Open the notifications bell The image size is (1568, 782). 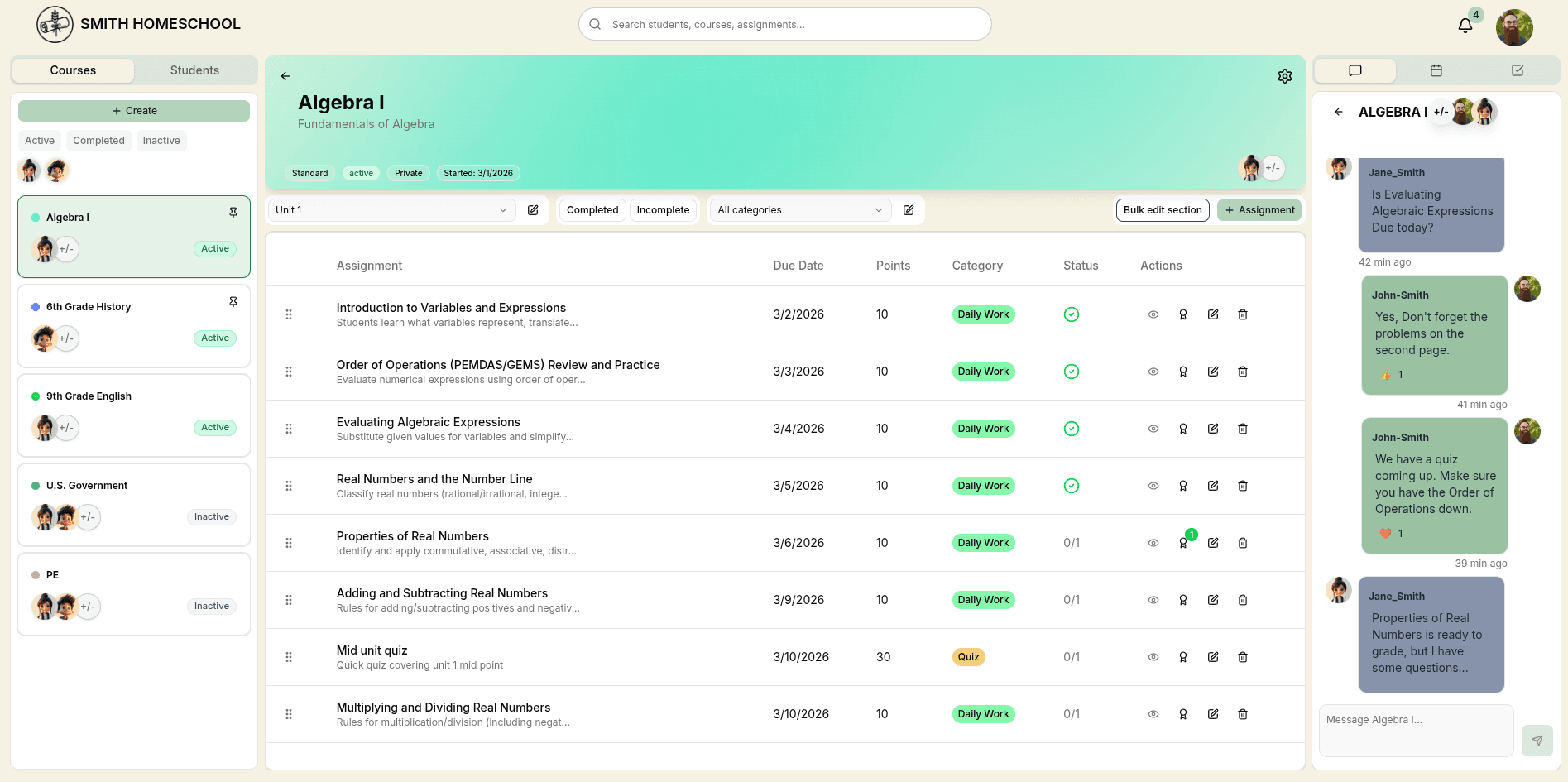pyautogui.click(x=1464, y=26)
